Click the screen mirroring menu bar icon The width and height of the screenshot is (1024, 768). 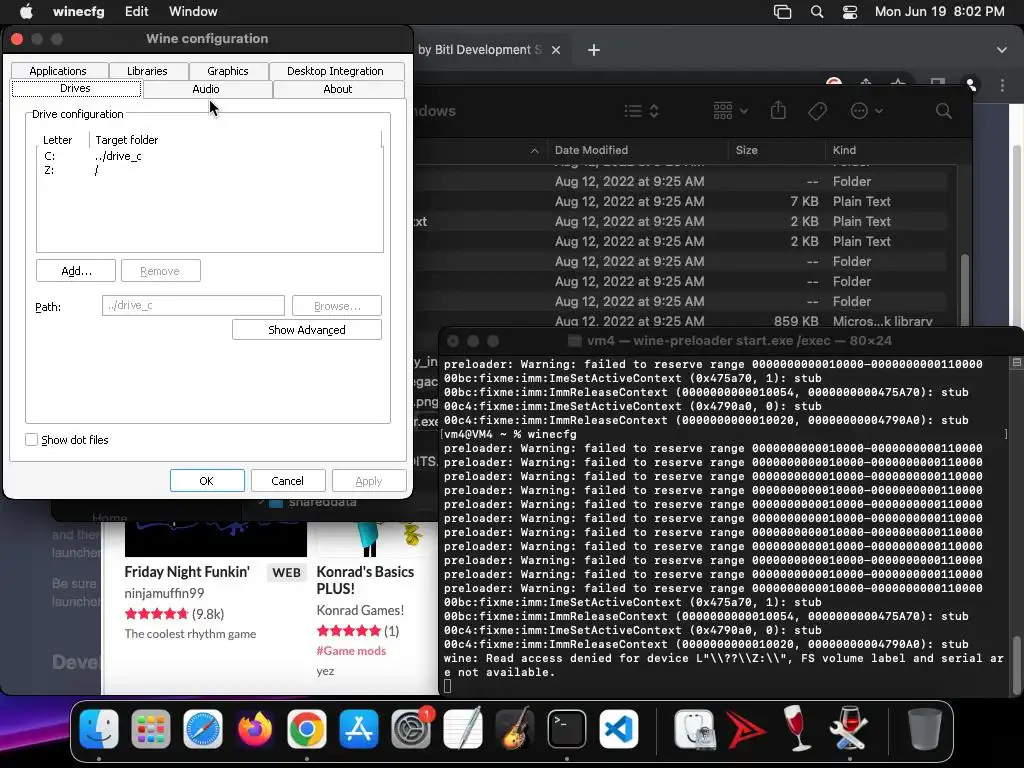click(782, 11)
